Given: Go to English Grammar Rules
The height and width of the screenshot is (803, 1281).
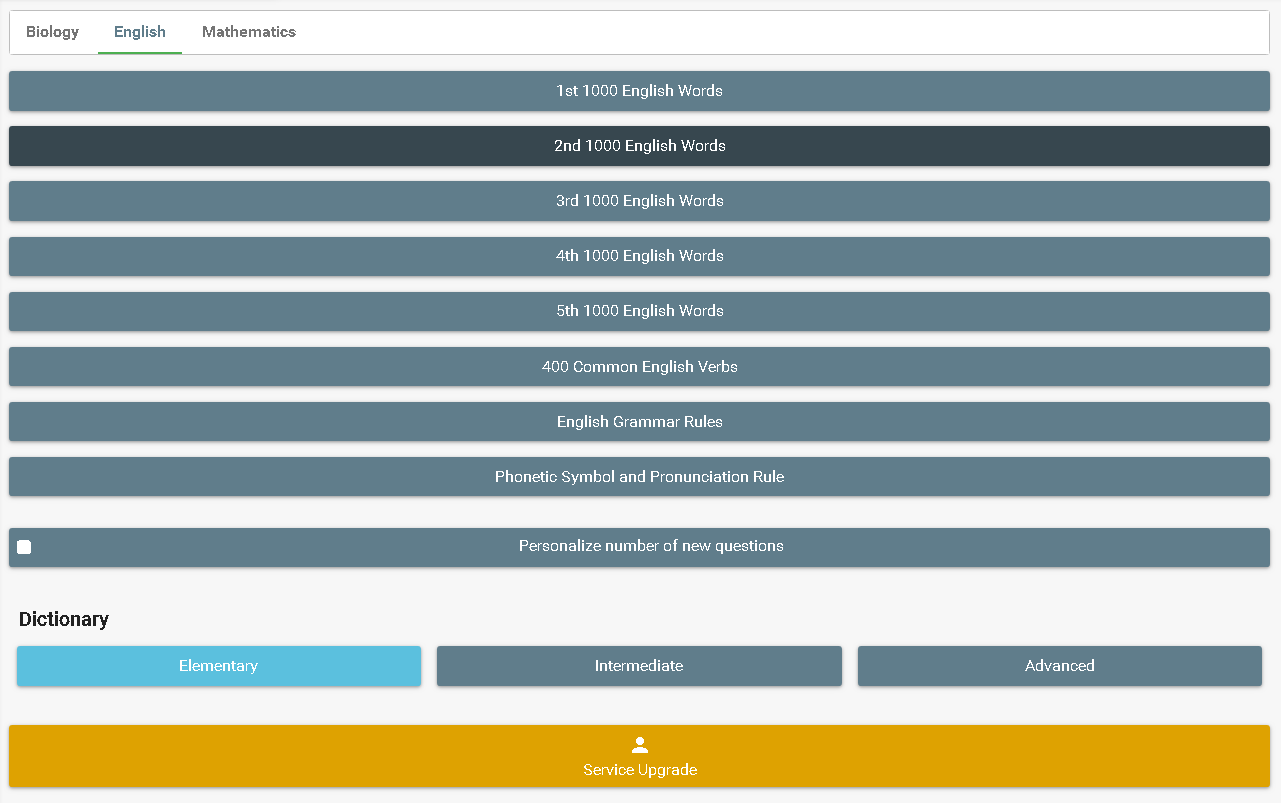Looking at the screenshot, I should pos(639,422).
